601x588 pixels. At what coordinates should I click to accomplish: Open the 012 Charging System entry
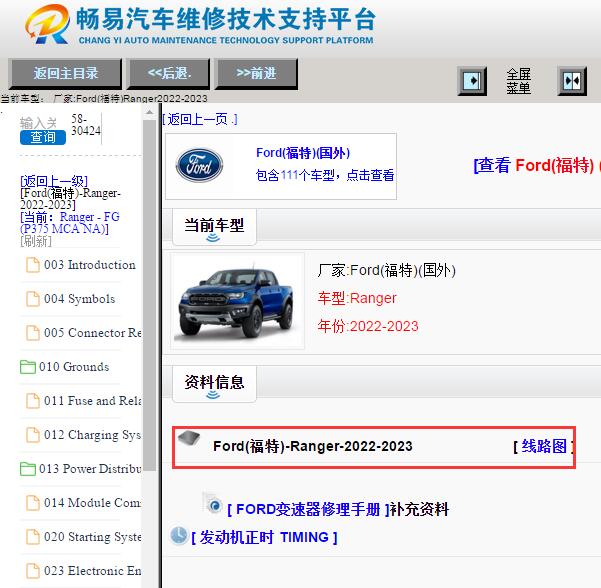pyautogui.click(x=92, y=435)
